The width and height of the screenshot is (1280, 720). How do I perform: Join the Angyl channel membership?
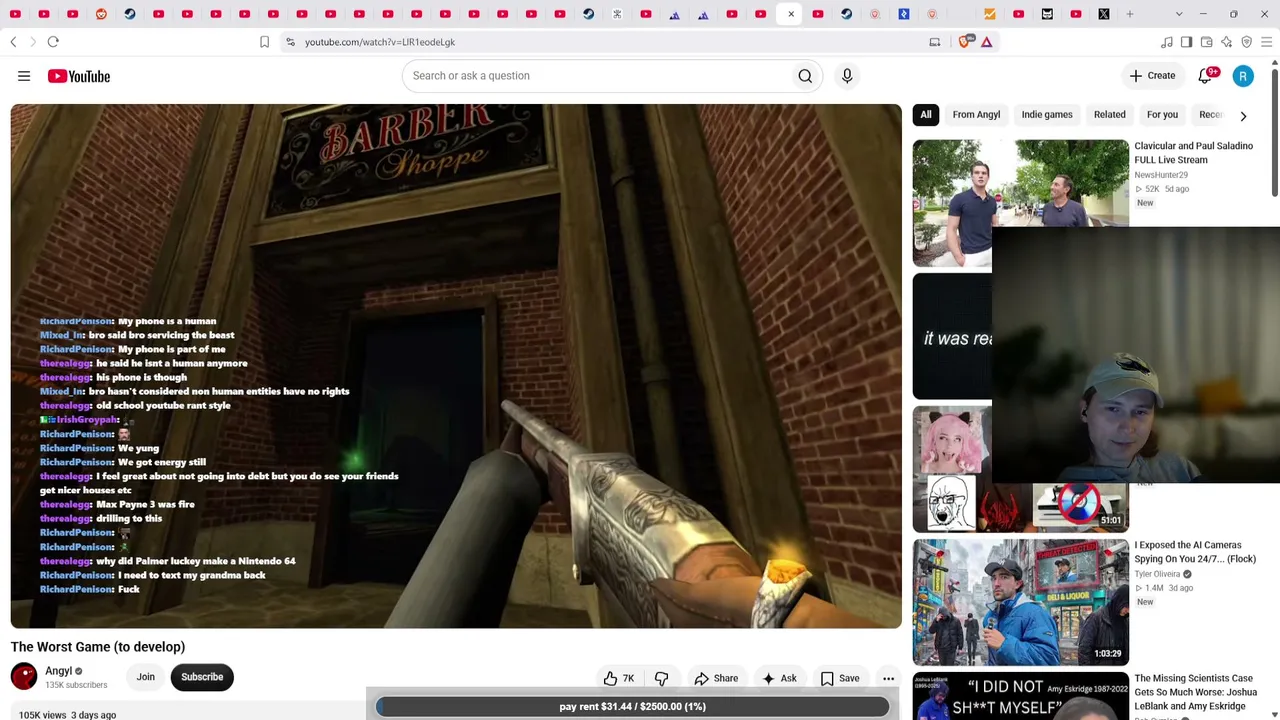click(x=146, y=677)
